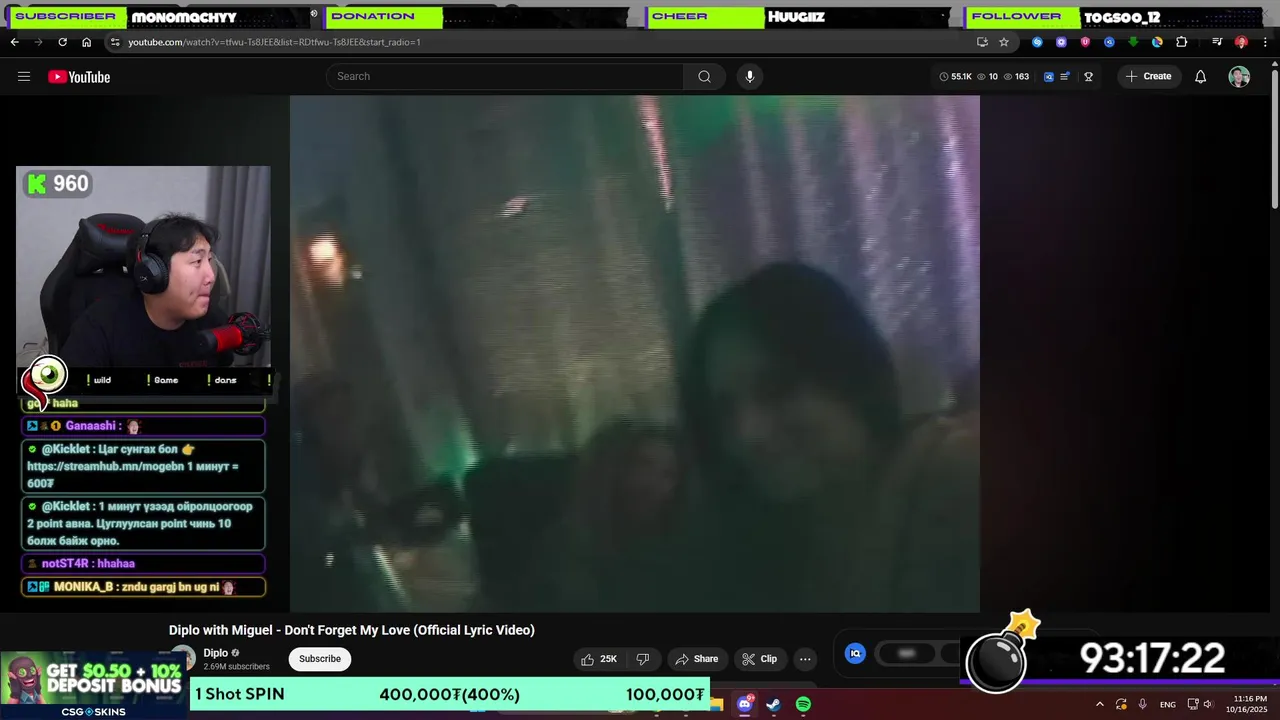Click the YouTube Search field

pyautogui.click(x=505, y=76)
